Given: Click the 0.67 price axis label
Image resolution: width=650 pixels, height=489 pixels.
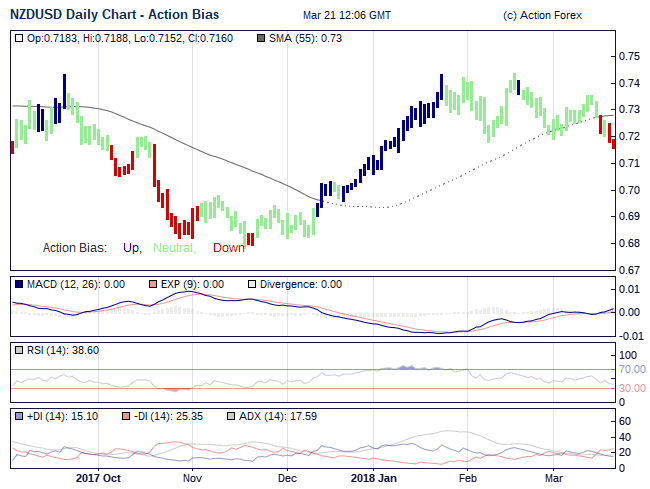Looking at the screenshot, I should tap(629, 270).
